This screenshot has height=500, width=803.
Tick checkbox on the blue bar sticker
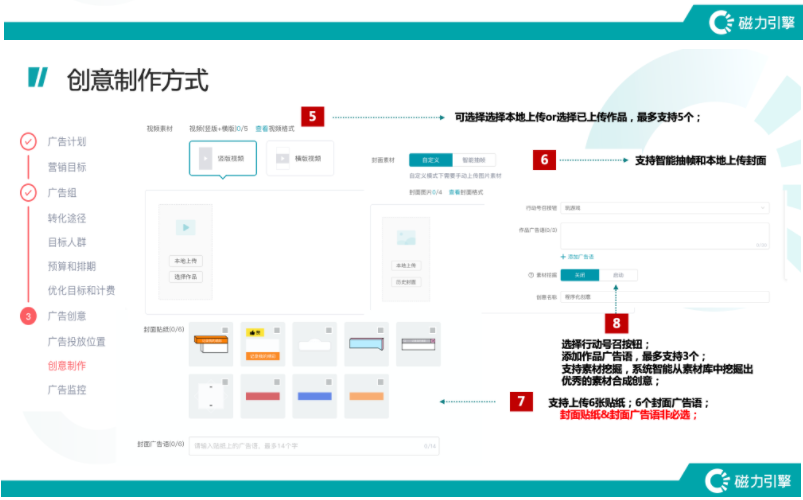(x=329, y=382)
